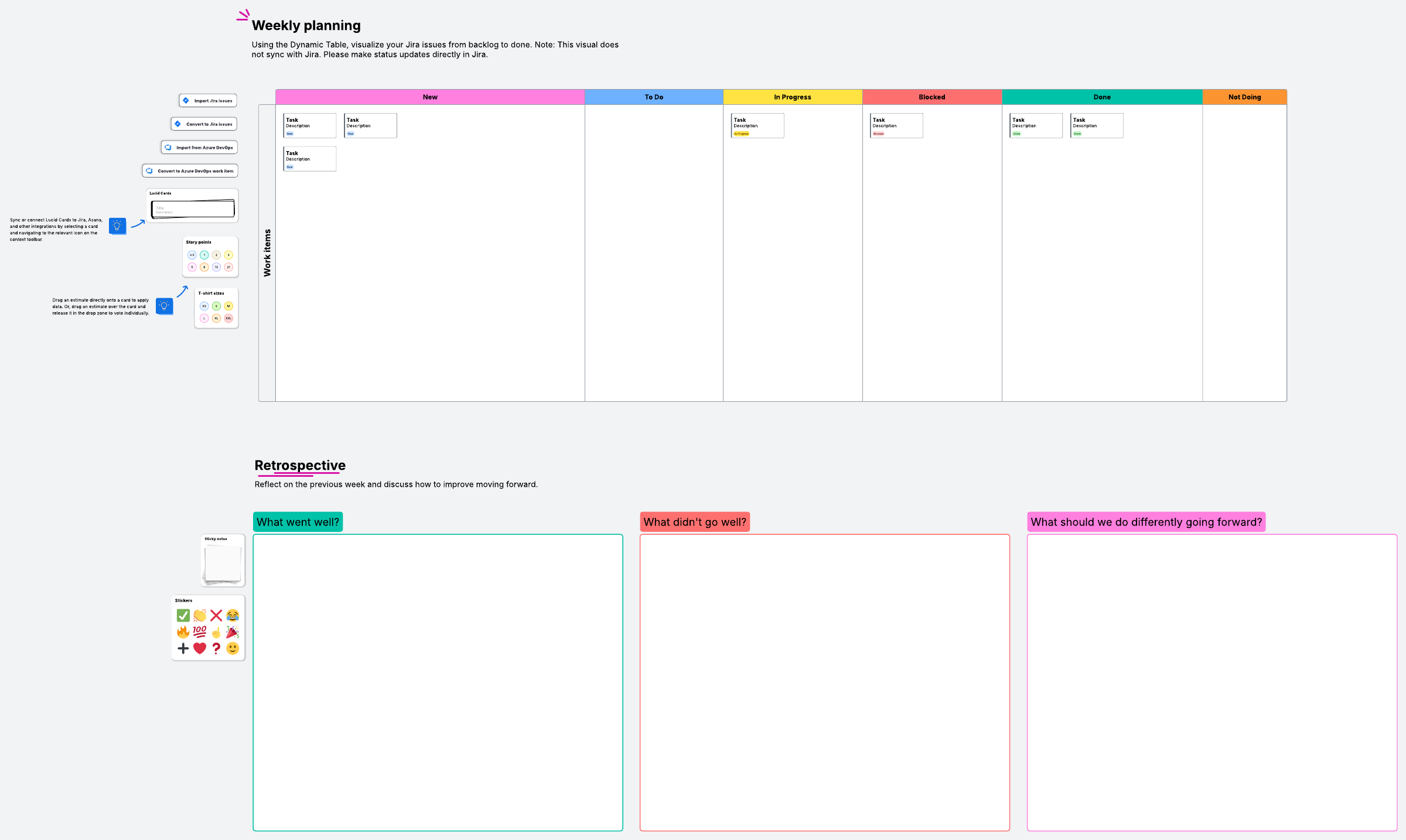Viewport: 1406px width, 840px height.
Task: Open the Task card in Blocked column
Action: (x=896, y=125)
